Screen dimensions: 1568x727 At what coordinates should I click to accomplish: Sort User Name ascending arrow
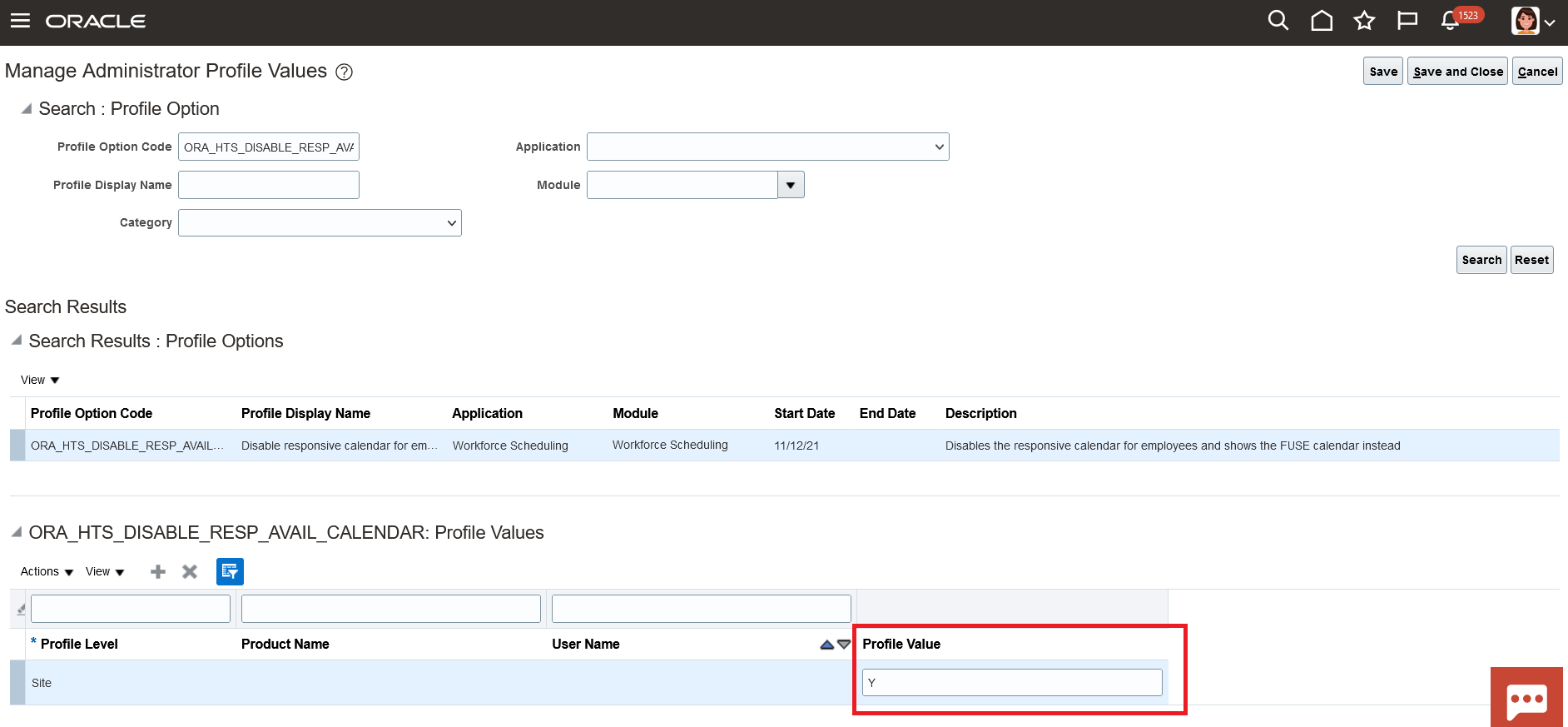[826, 645]
